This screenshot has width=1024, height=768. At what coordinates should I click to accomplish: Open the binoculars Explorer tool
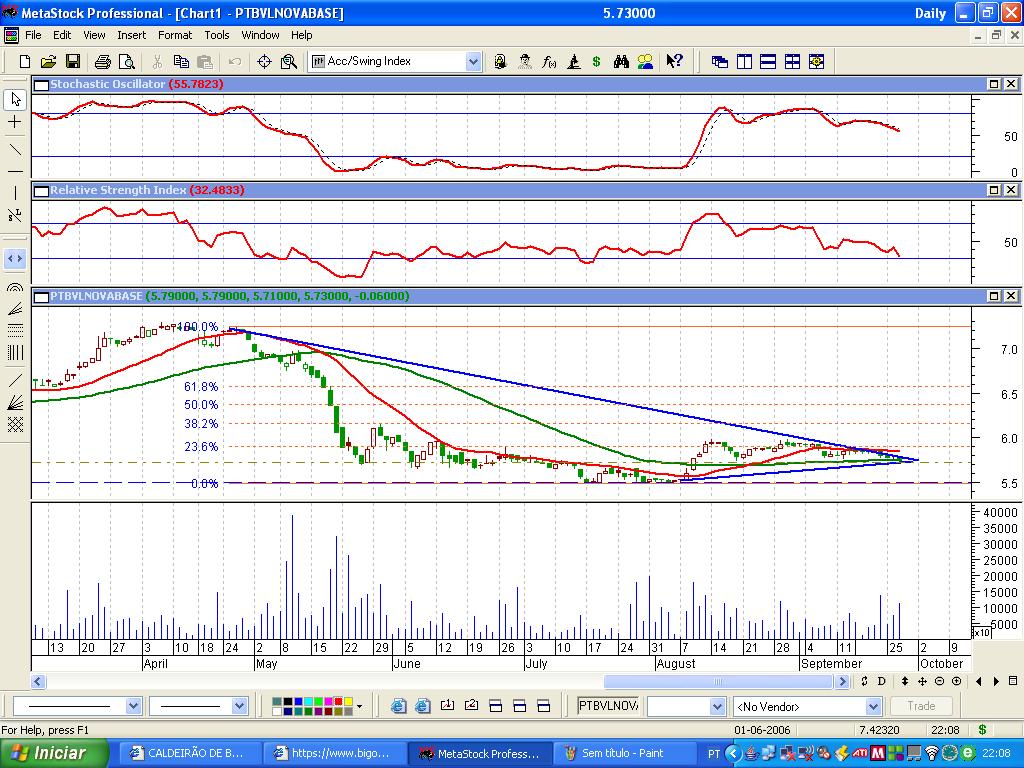[621, 61]
